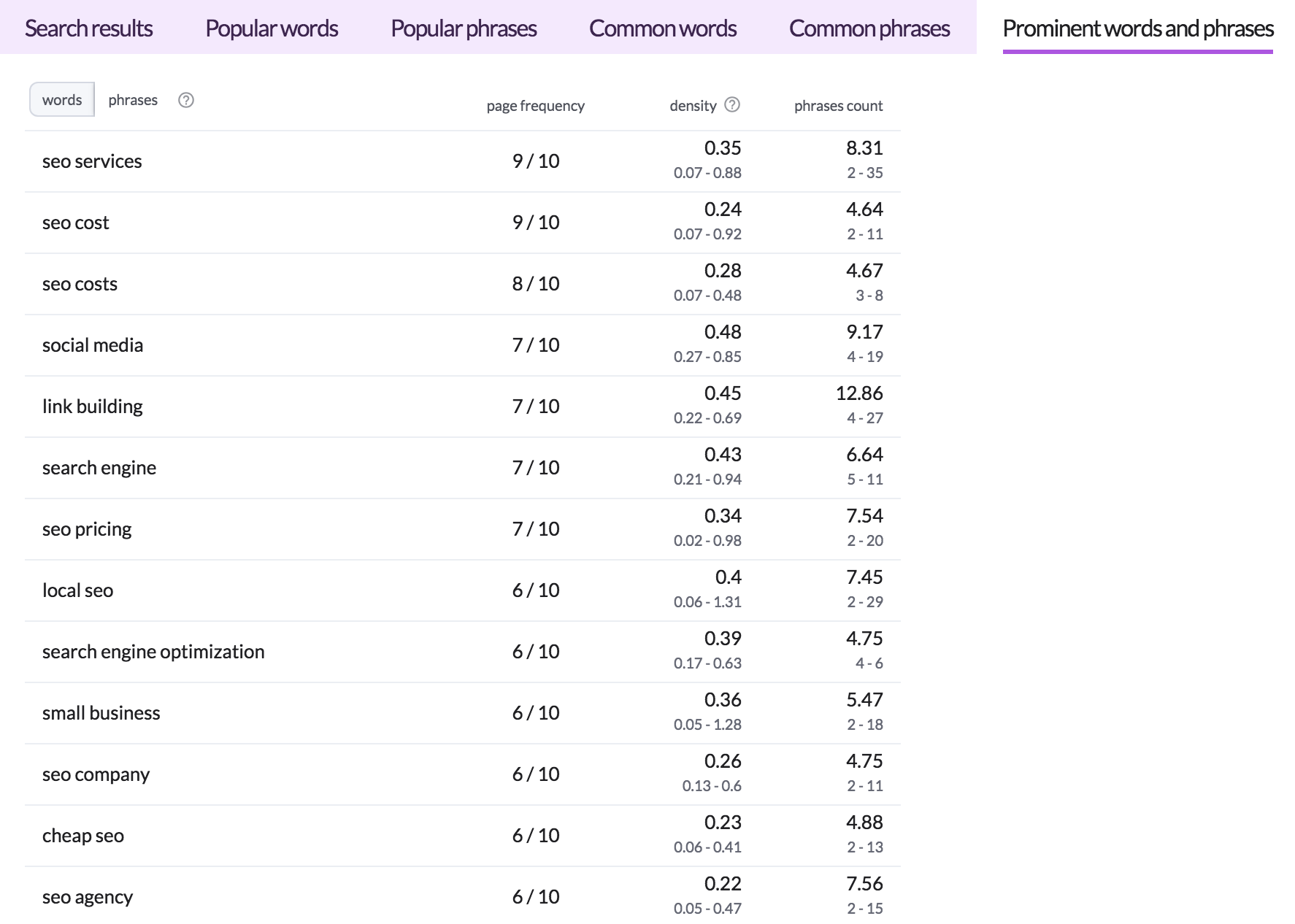Select the 'seo cost' phrase
Image resolution: width=1295 pixels, height=924 pixels.
click(76, 223)
